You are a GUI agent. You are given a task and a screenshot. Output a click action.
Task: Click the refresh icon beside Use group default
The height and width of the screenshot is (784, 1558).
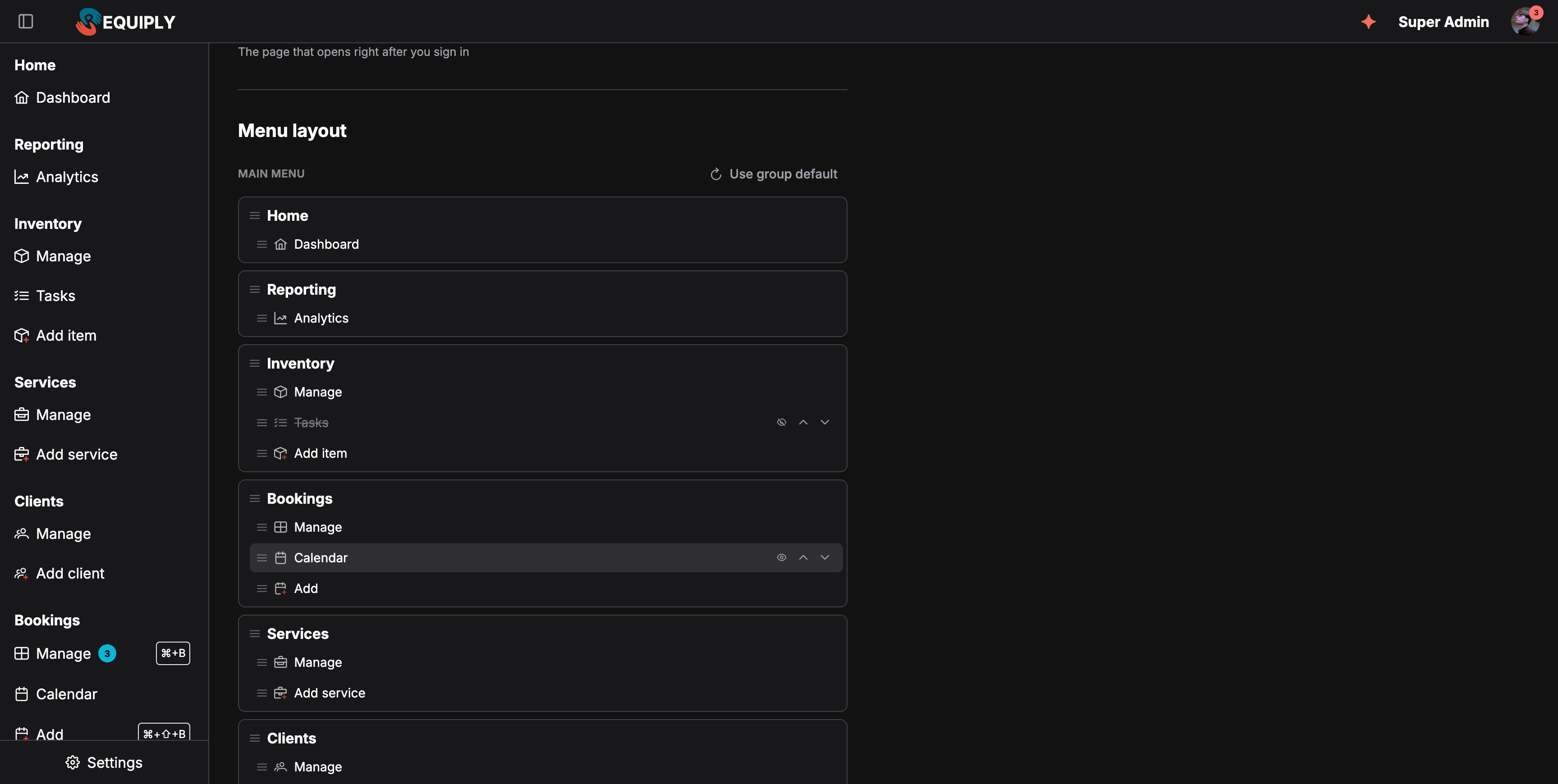(715, 174)
